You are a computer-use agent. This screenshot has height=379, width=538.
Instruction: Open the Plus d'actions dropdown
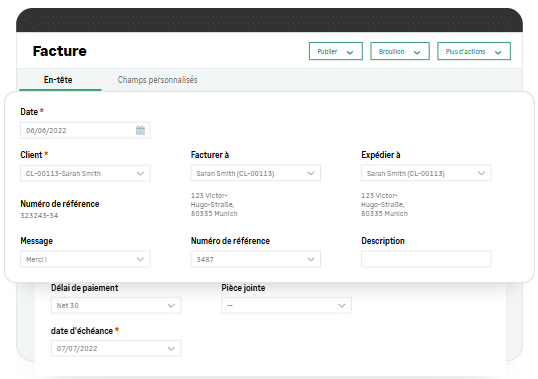tap(474, 51)
